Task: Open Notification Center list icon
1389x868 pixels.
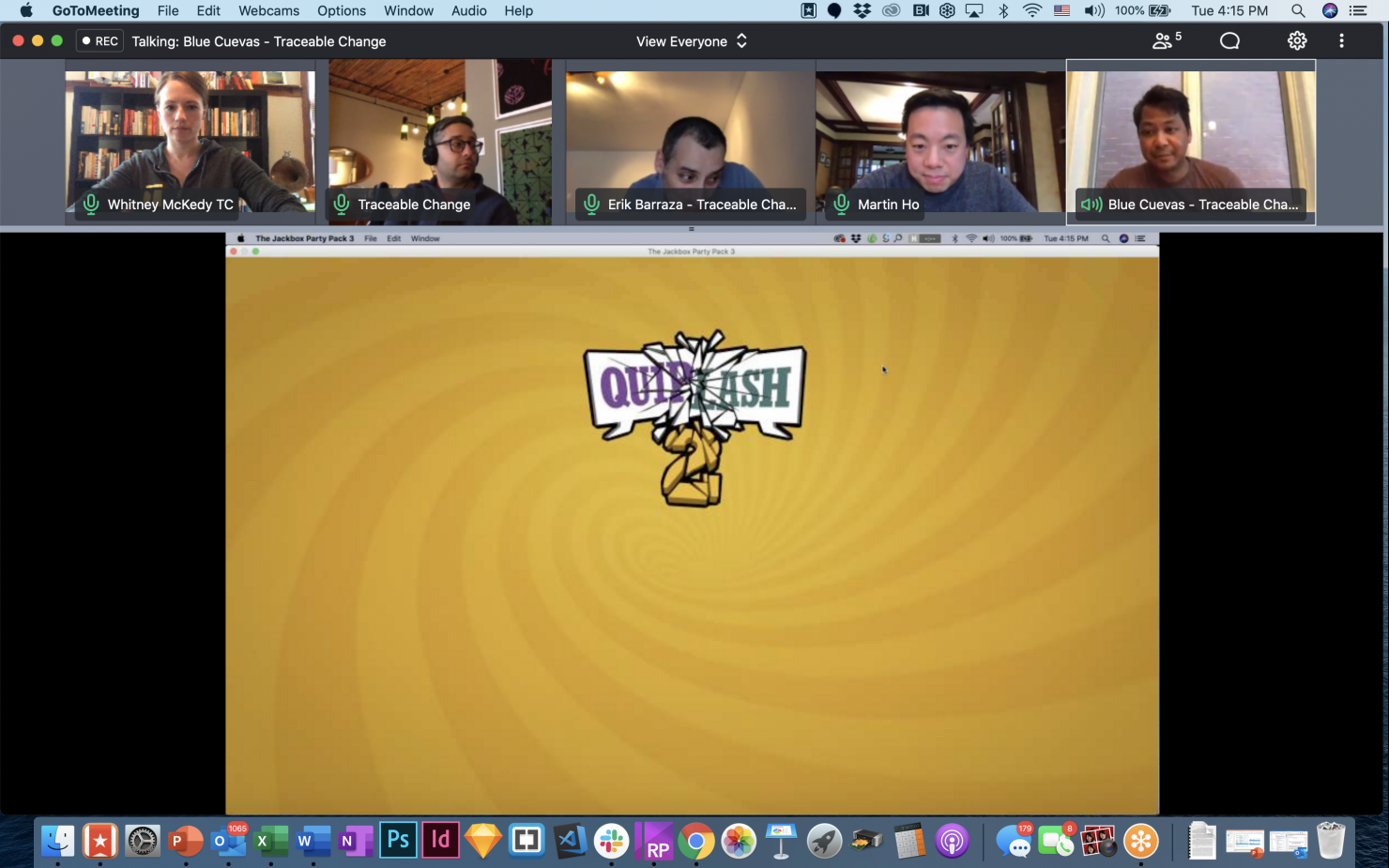Action: coord(1358,10)
